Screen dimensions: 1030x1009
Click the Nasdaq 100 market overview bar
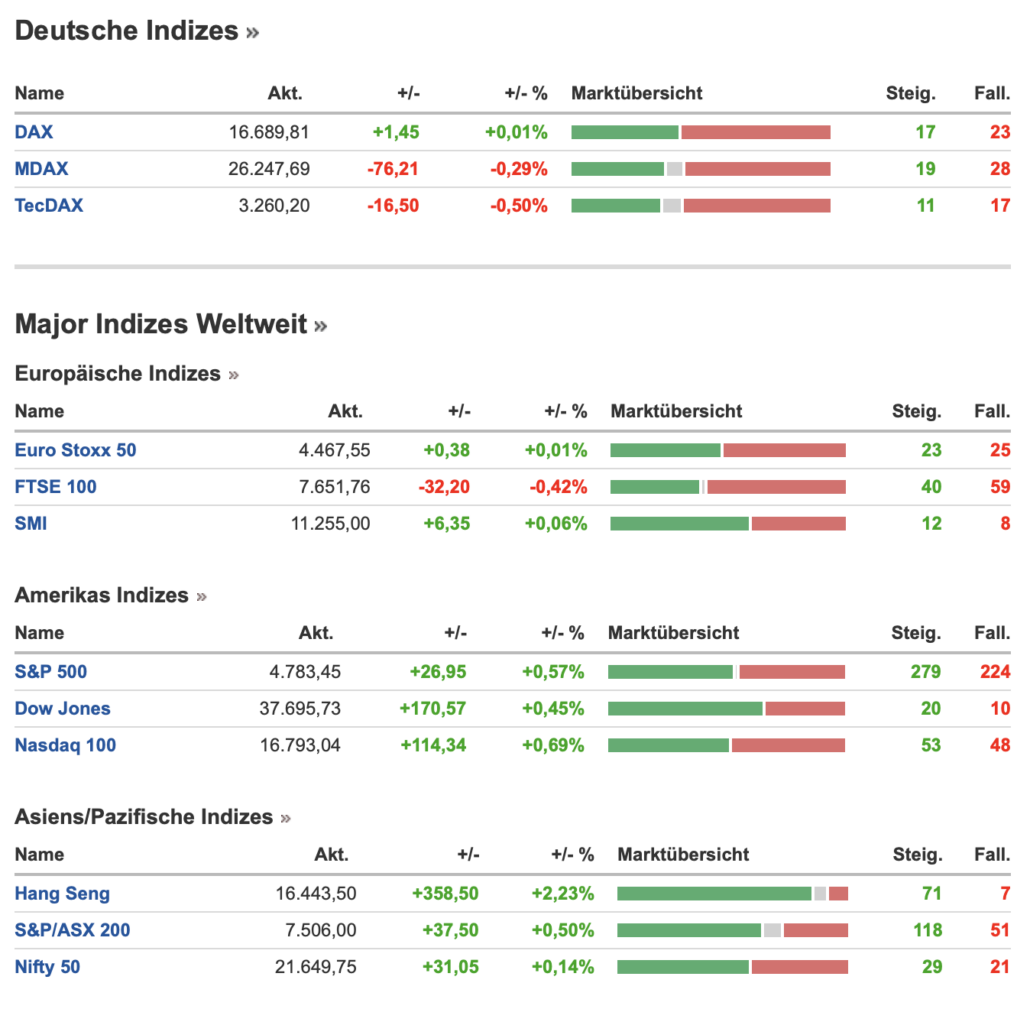pyautogui.click(x=727, y=746)
